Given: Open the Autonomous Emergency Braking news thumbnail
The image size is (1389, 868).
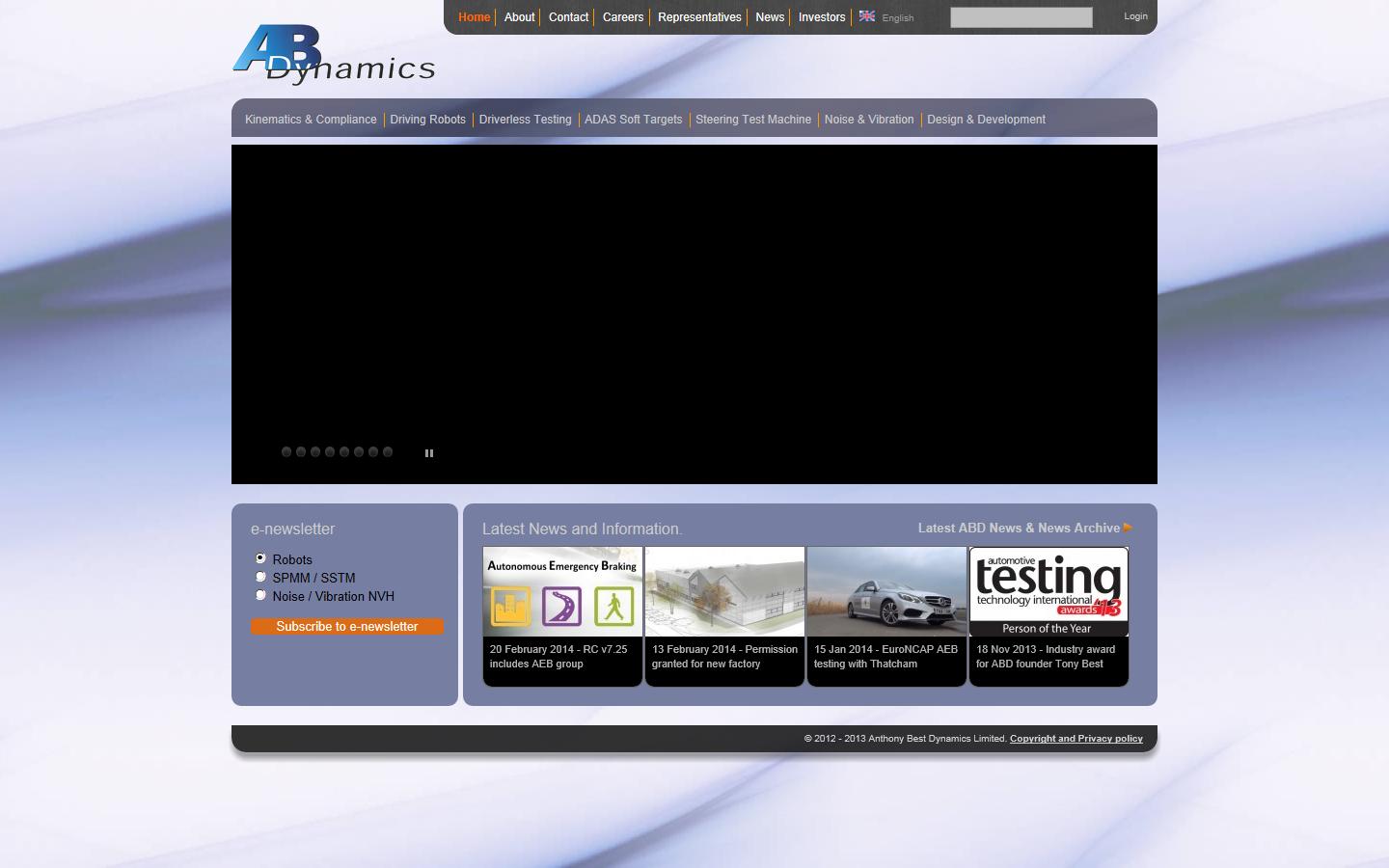Looking at the screenshot, I should point(562,591).
